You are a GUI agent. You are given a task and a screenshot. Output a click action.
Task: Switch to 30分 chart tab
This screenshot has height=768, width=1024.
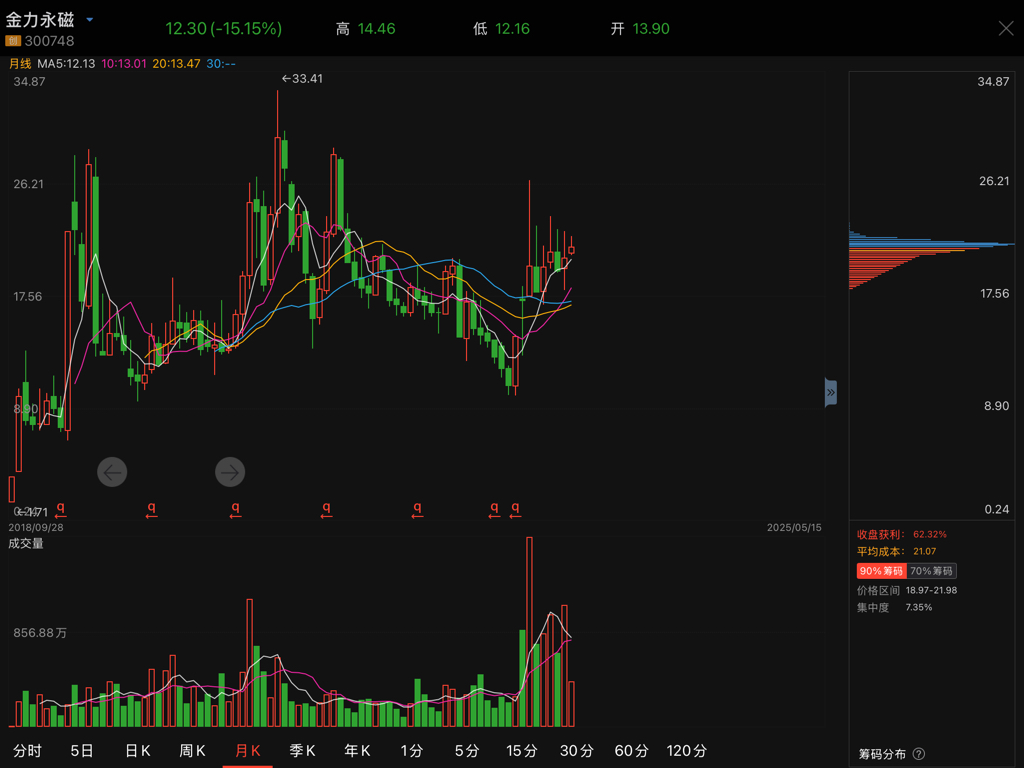click(577, 751)
